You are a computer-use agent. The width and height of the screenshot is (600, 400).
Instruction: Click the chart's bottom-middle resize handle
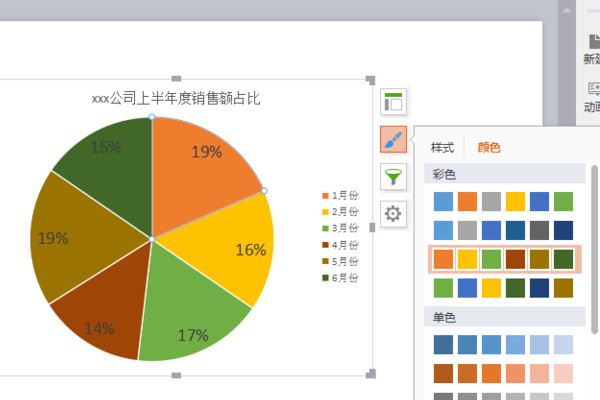(x=176, y=376)
